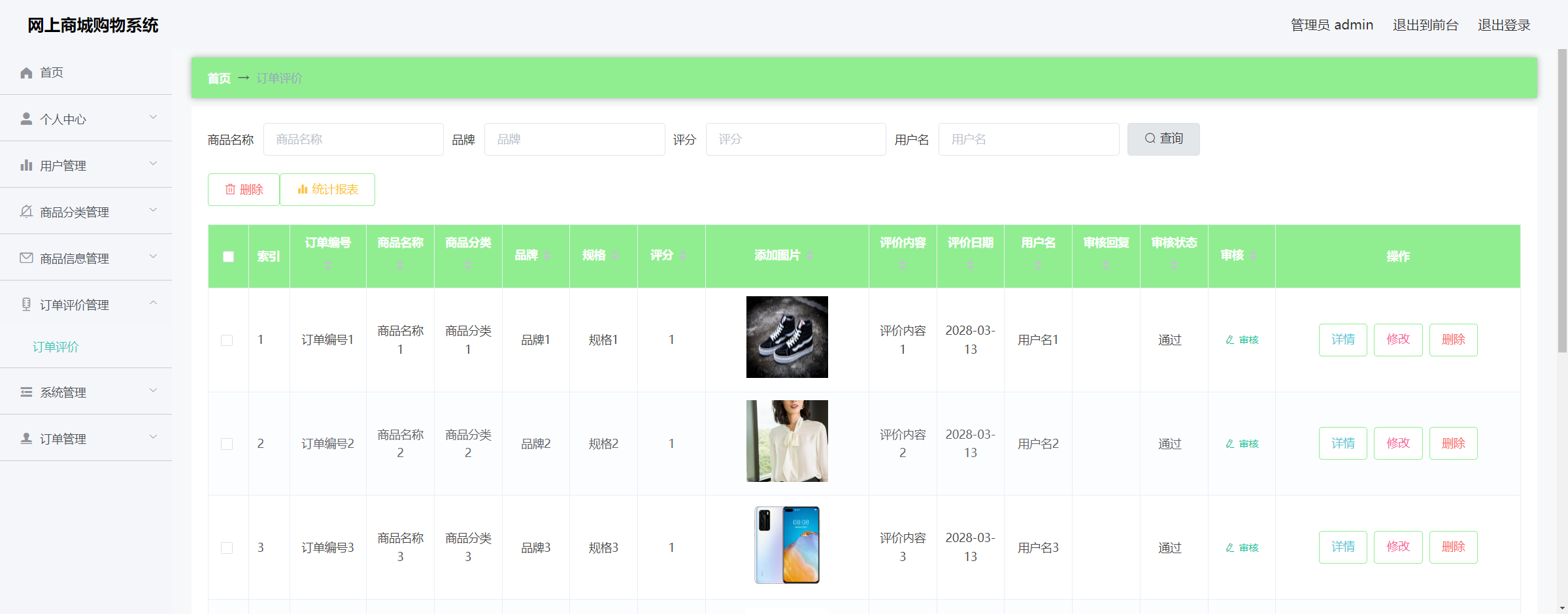Click 详情 for order 订单编号1
The height and width of the screenshot is (614, 1568).
[1343, 339]
